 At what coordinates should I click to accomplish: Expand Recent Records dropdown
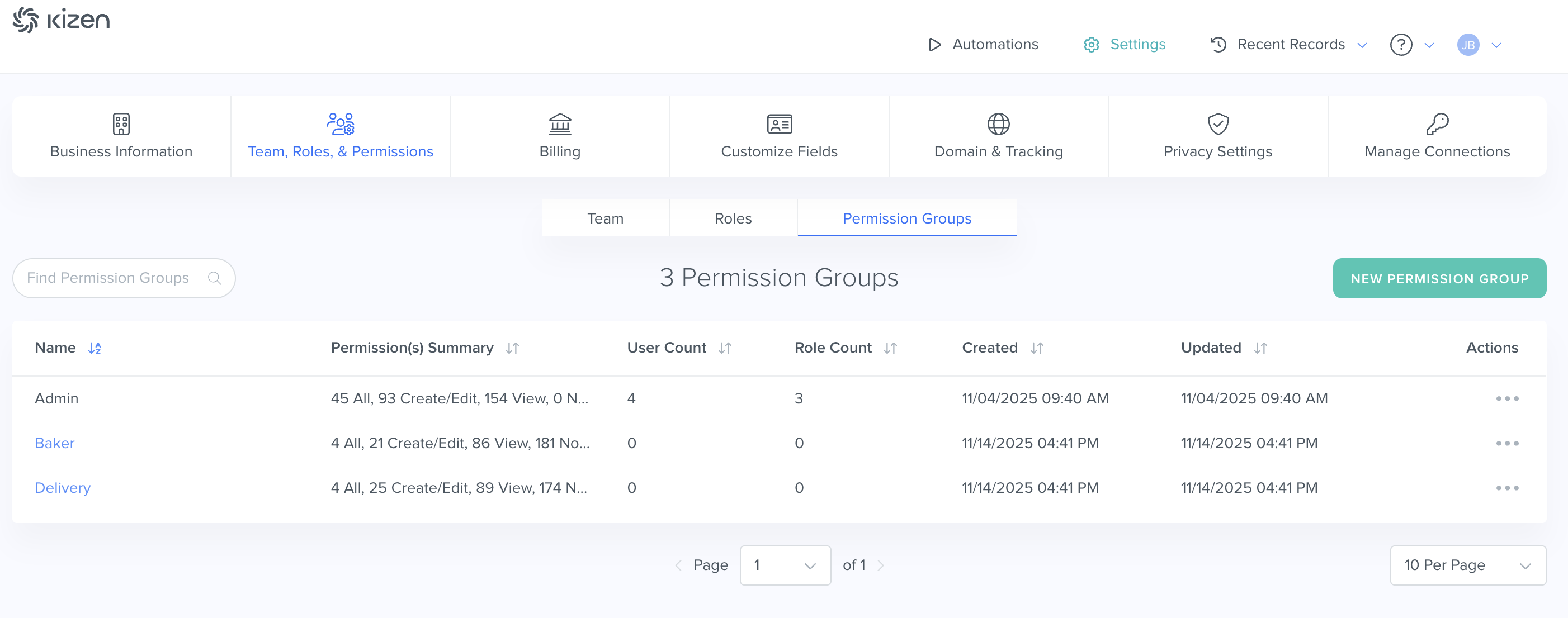1362,45
